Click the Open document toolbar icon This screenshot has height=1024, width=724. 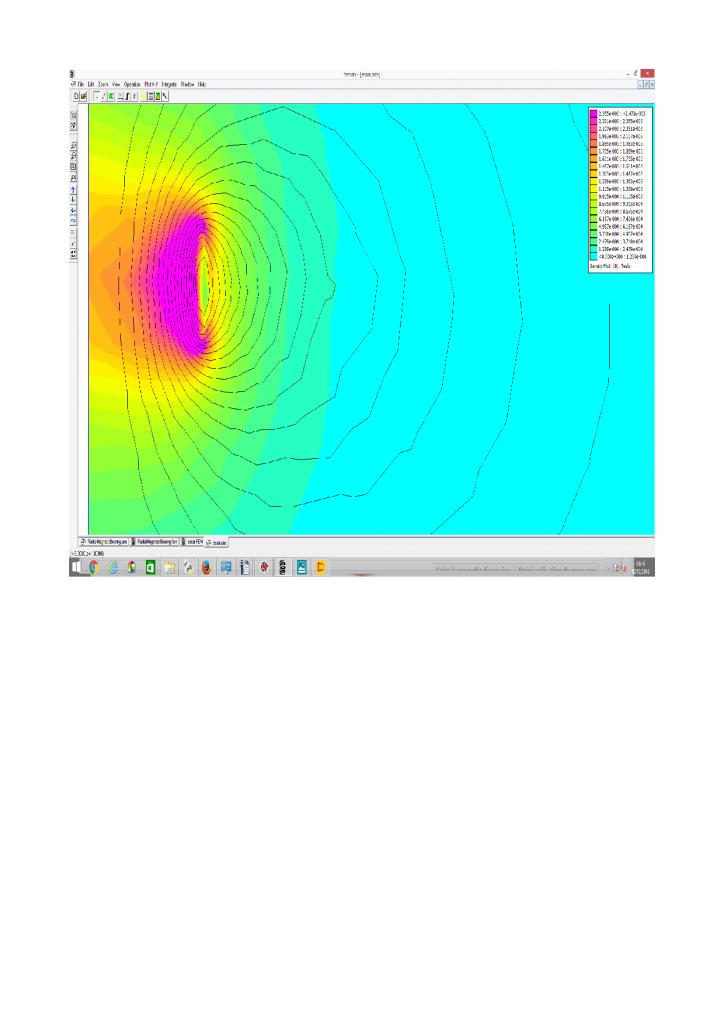pyautogui.click(x=84, y=96)
